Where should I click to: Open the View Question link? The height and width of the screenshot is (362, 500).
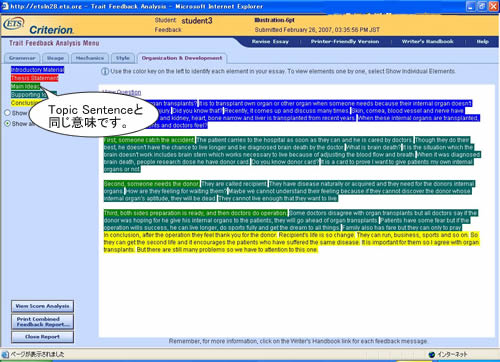pos(121,92)
